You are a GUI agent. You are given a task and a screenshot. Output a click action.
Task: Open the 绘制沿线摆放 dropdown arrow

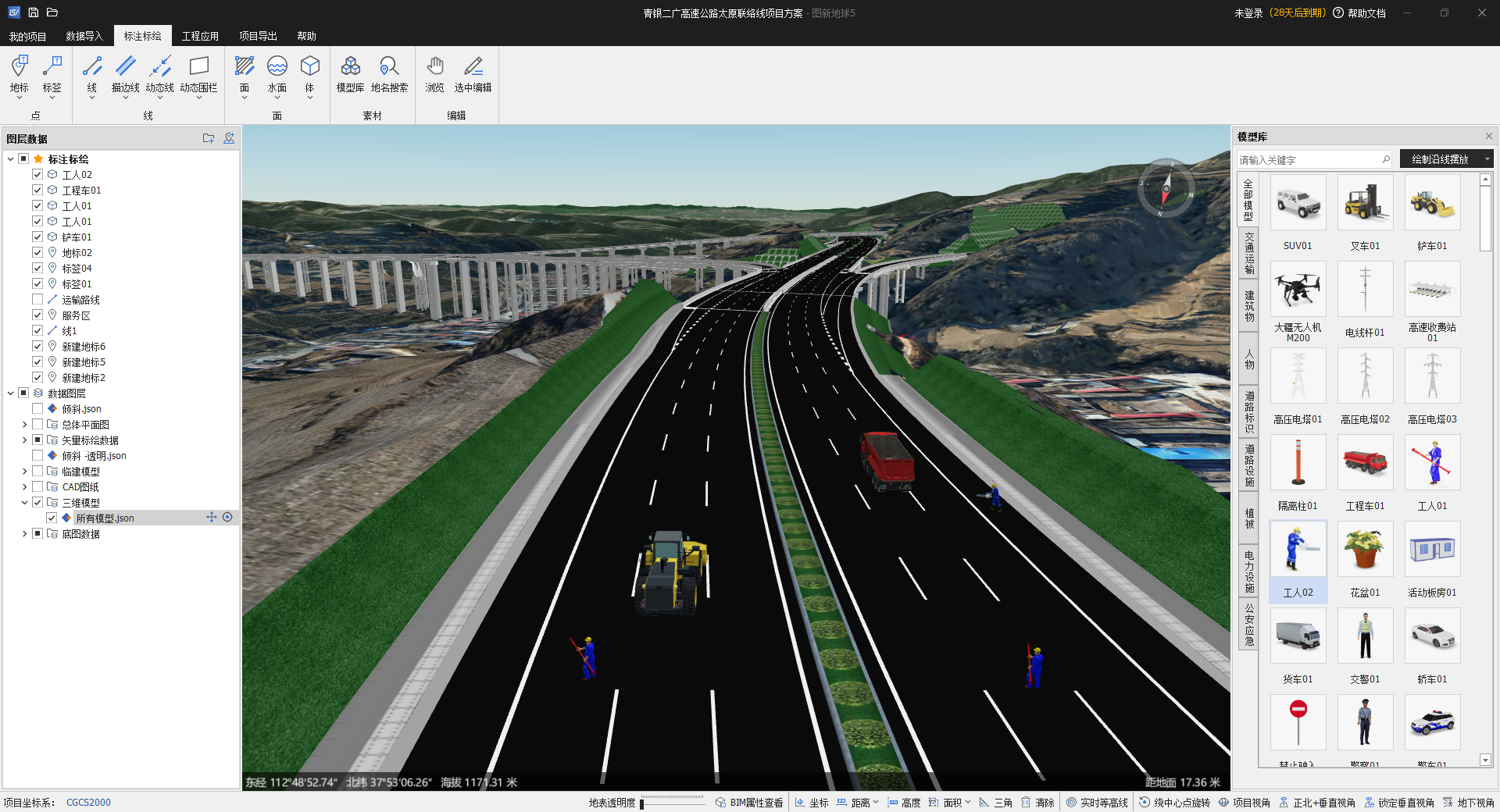pyautogui.click(x=1487, y=159)
